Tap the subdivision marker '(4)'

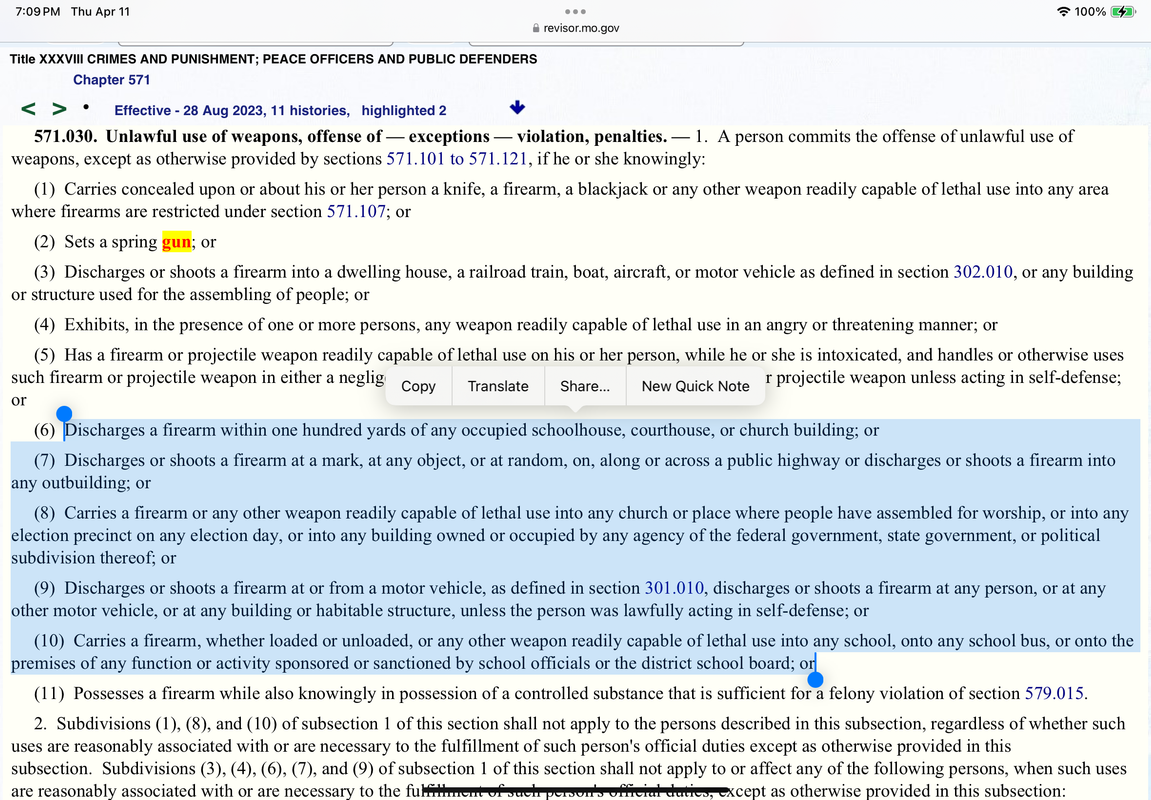tap(44, 325)
